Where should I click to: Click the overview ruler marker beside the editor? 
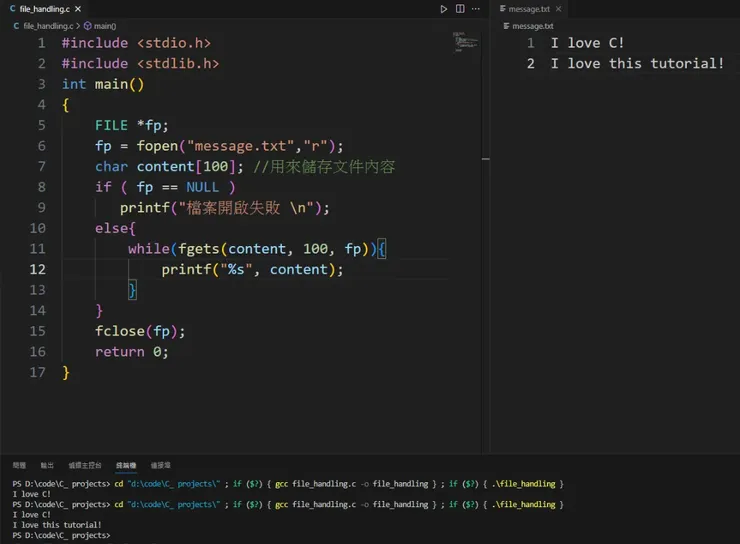point(485,159)
